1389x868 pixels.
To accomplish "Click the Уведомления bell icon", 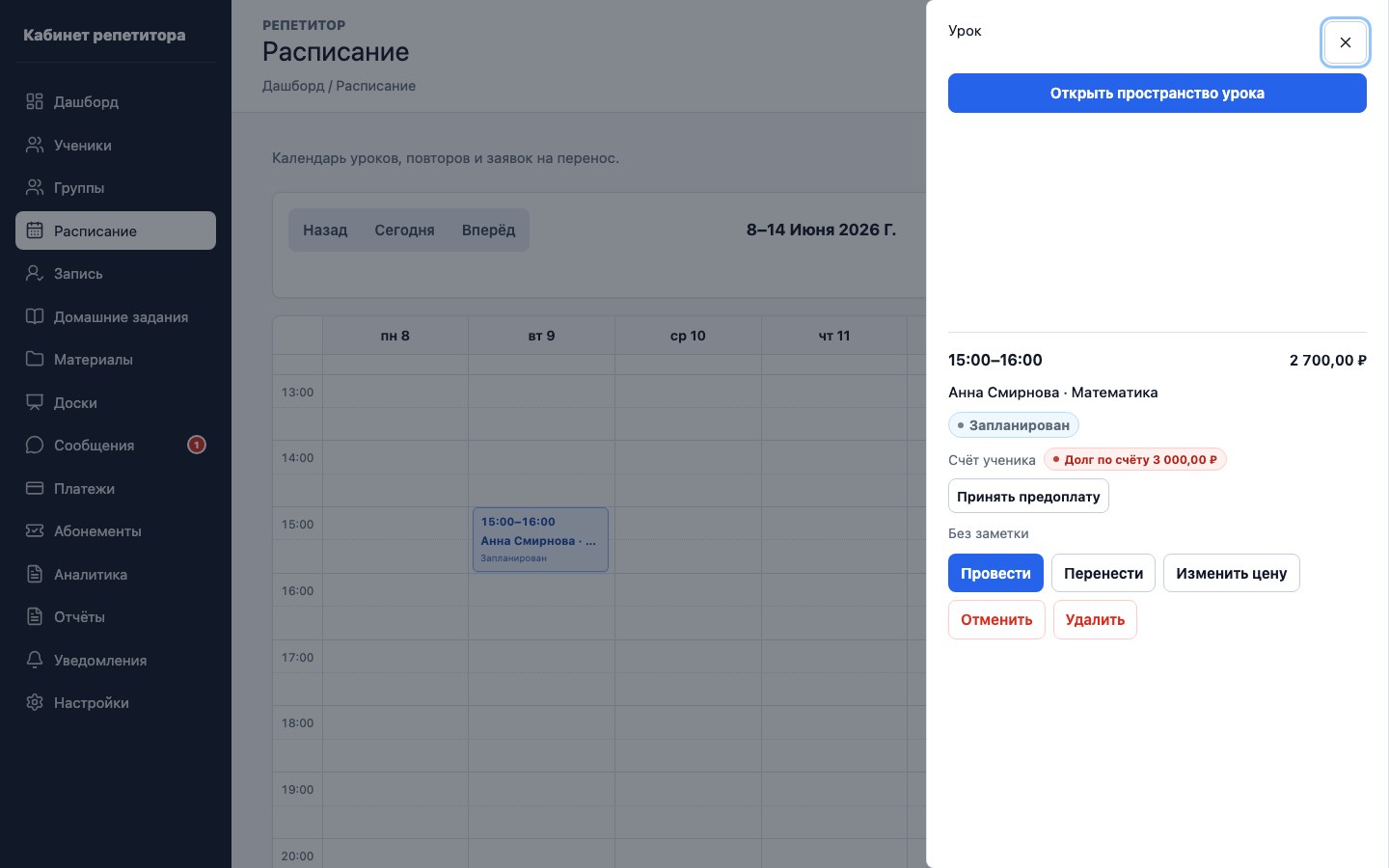I will tap(35, 660).
